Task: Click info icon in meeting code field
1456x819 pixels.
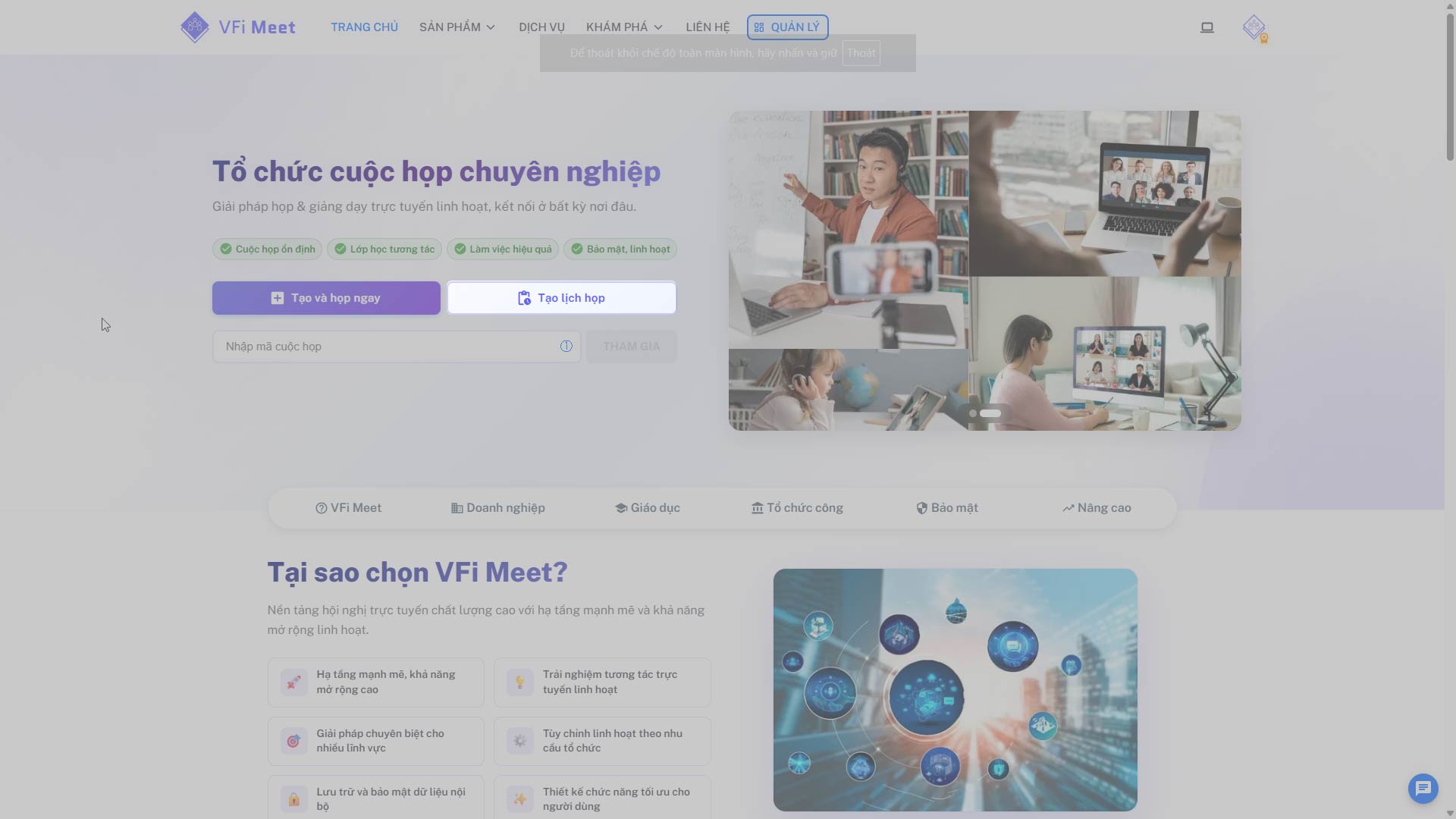Action: [566, 347]
